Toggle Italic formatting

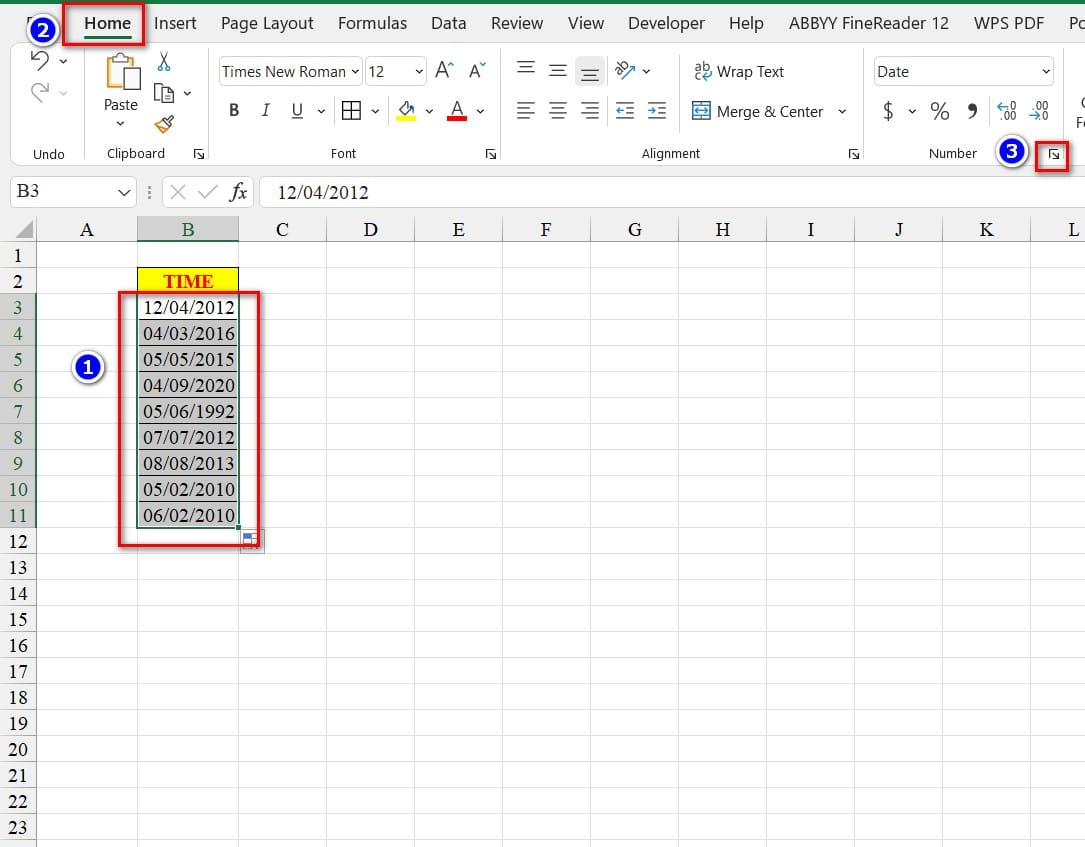(265, 111)
